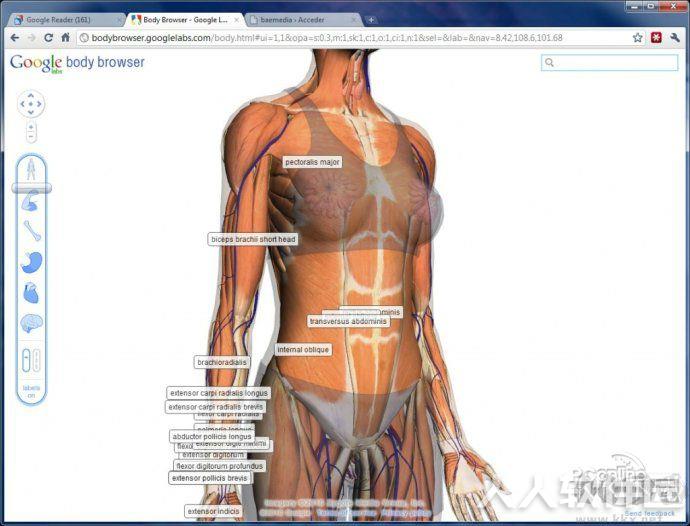Close the Google Reader tab
The width and height of the screenshot is (690, 526).
pos(119,20)
